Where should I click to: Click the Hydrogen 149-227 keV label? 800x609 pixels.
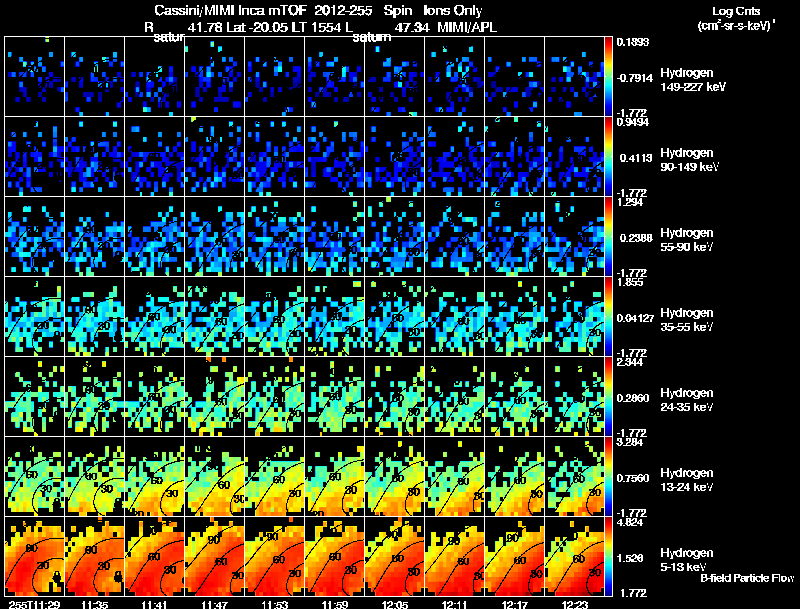(x=693, y=80)
